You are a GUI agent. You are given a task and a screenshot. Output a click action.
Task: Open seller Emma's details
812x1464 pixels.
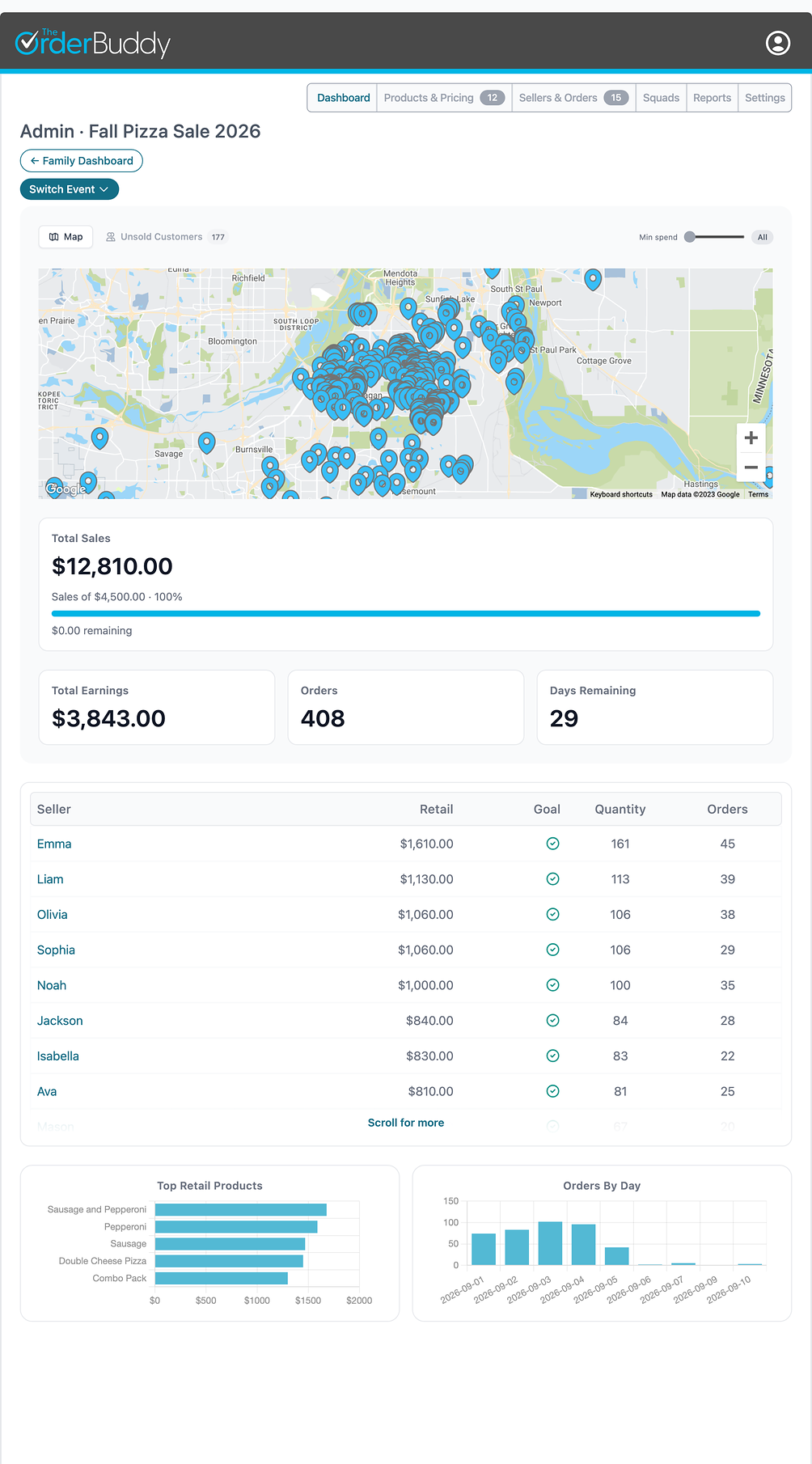click(x=54, y=844)
